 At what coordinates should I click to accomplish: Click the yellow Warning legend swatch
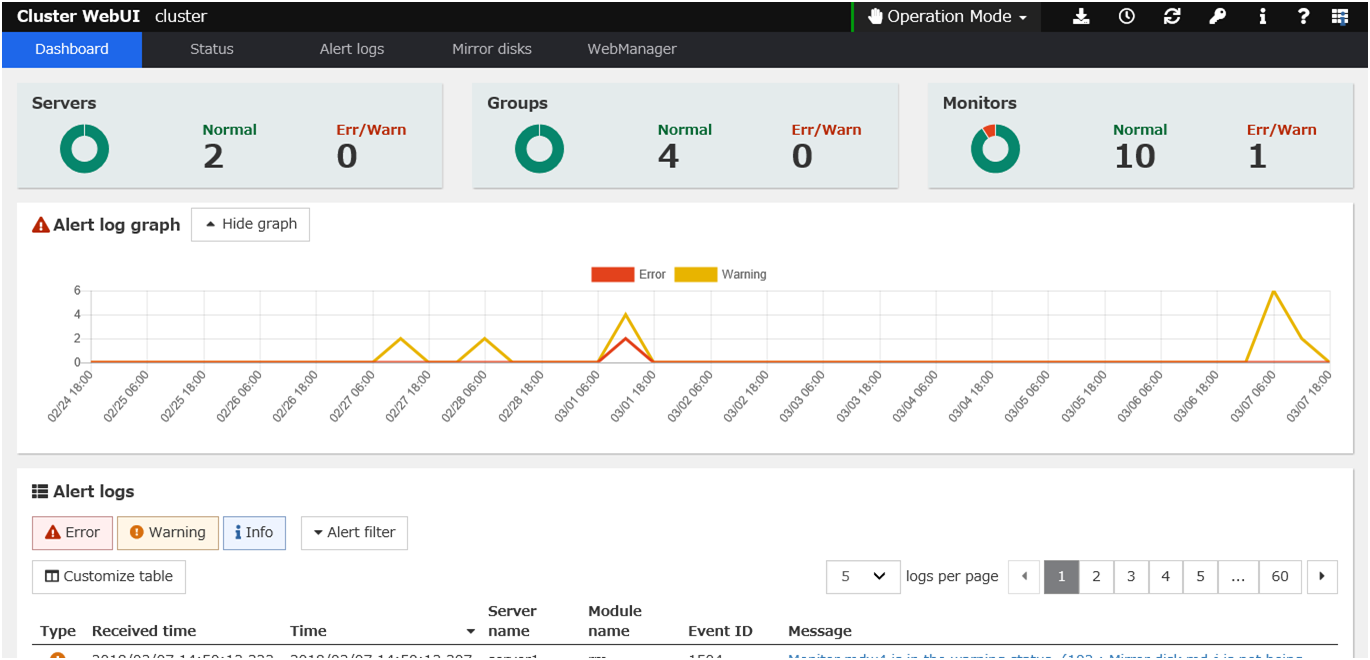[x=695, y=275]
